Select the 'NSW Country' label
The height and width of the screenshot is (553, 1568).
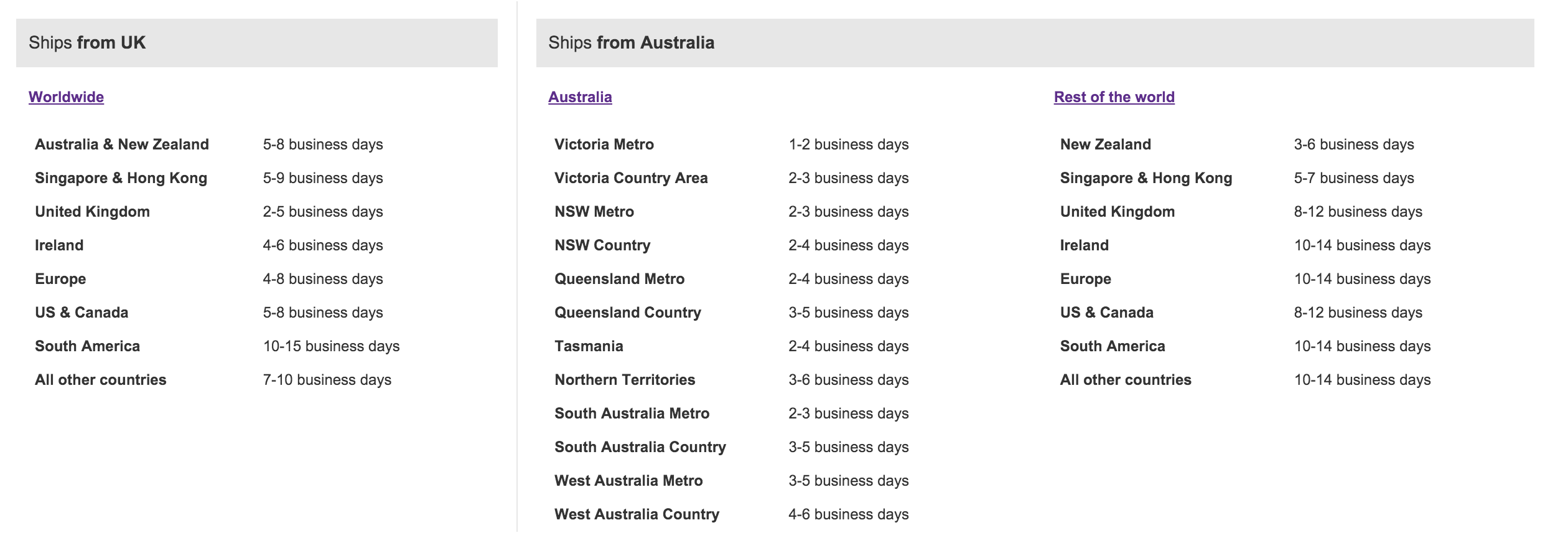[602, 245]
